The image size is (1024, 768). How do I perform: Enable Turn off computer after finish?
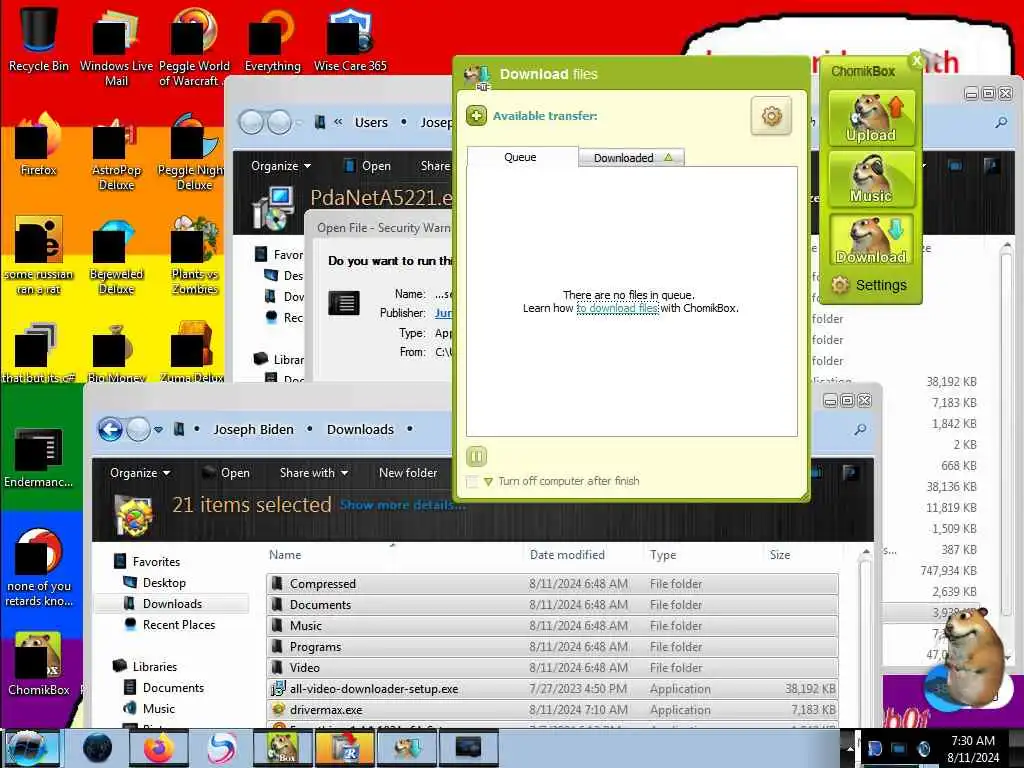(472, 482)
